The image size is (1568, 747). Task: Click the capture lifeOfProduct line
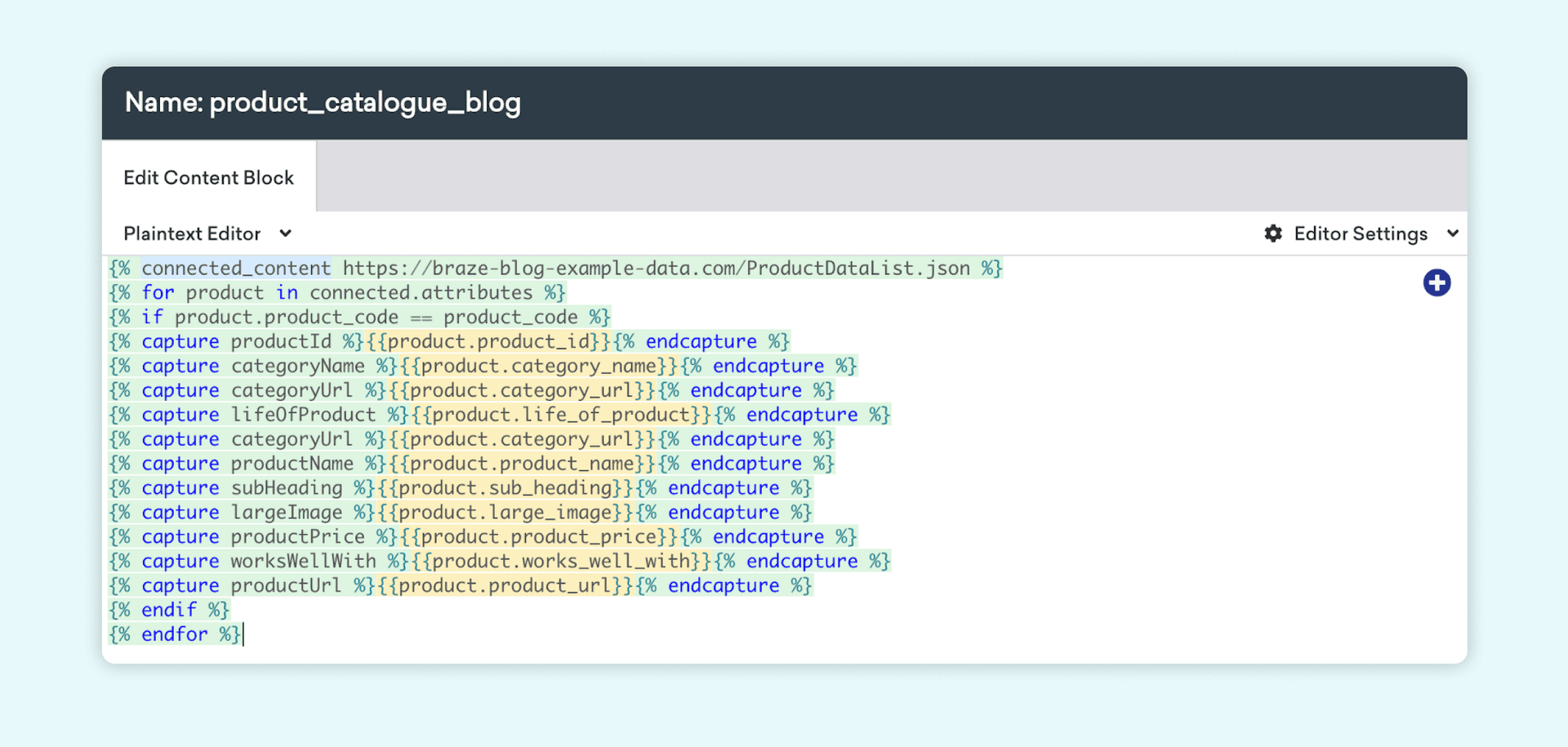(498, 416)
